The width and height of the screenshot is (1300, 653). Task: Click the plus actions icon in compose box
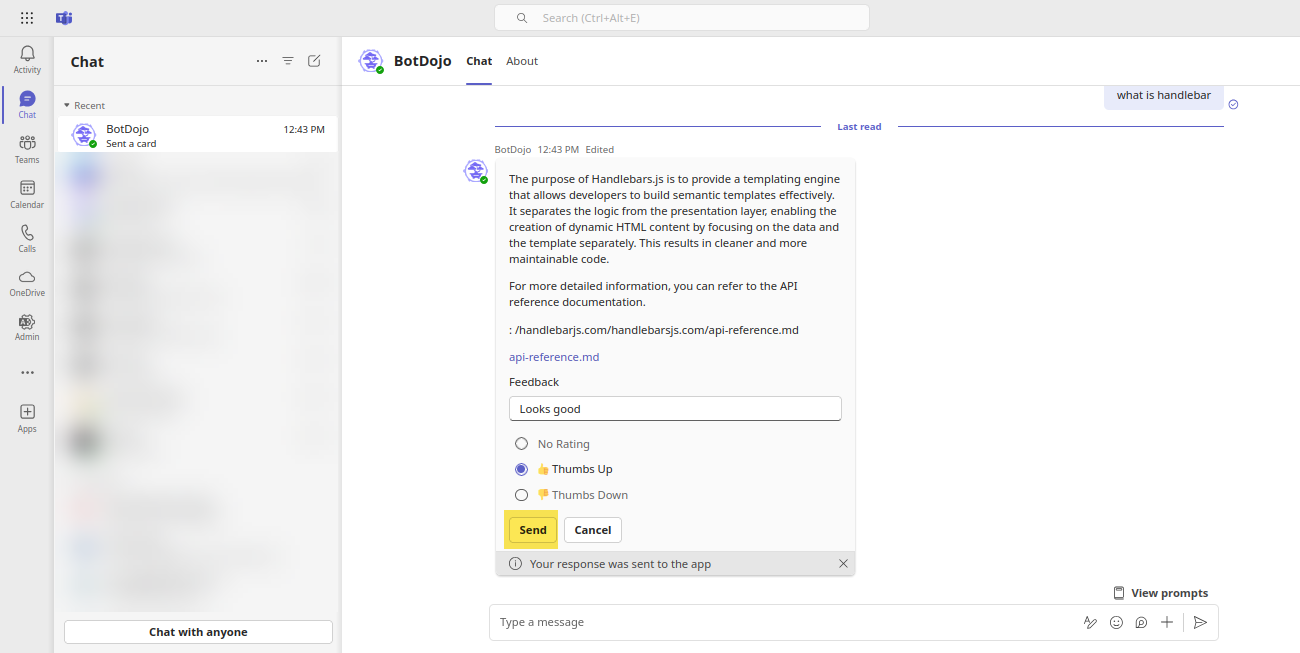pyautogui.click(x=1167, y=622)
